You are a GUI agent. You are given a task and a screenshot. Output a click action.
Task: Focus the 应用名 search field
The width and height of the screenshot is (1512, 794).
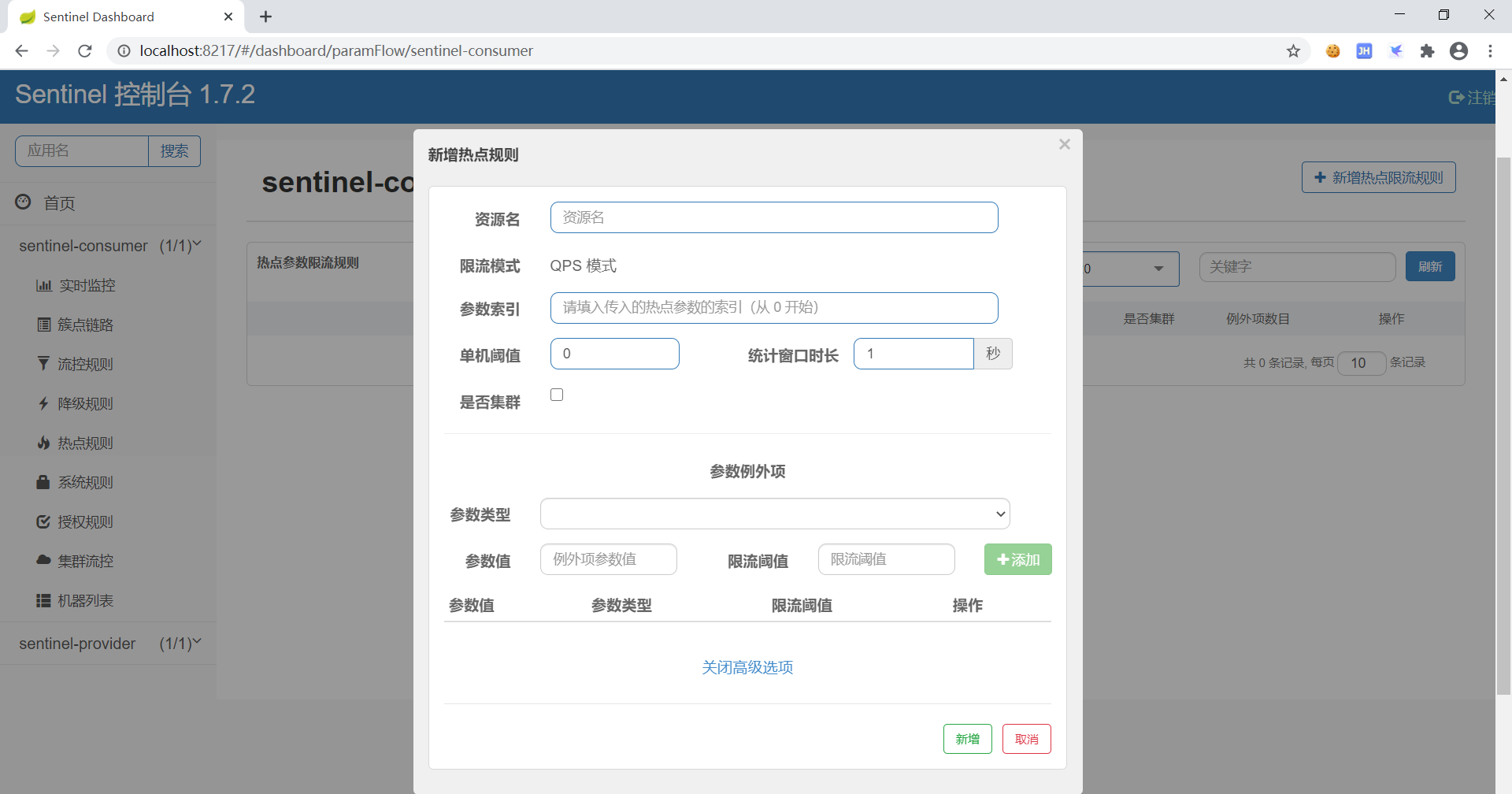click(x=82, y=150)
